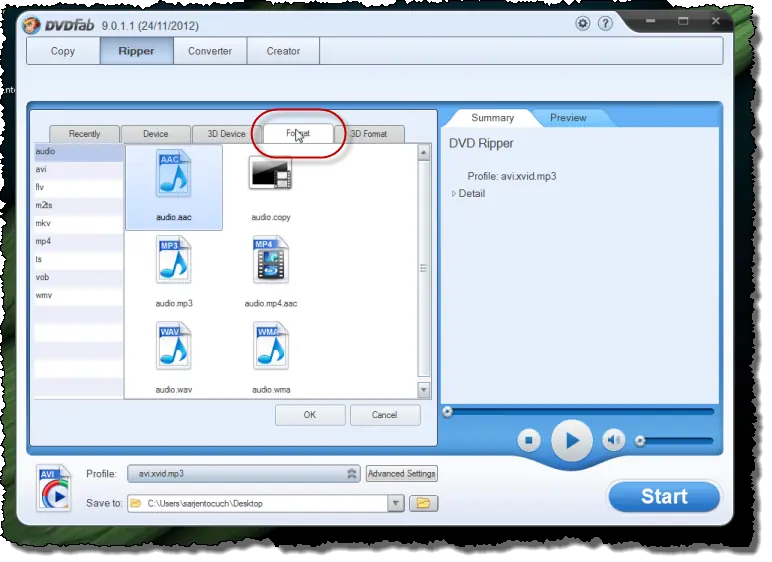
Task: Click the AVI profile icon
Action: (x=54, y=488)
